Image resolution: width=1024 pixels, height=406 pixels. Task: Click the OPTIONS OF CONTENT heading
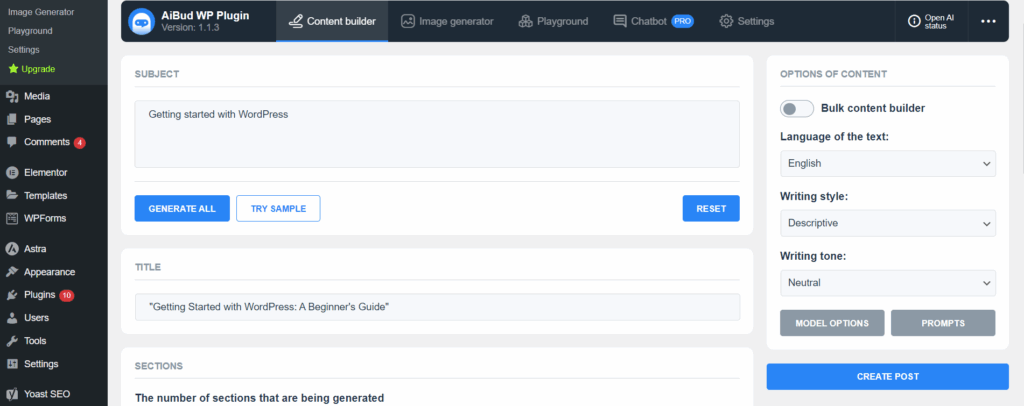[833, 74]
